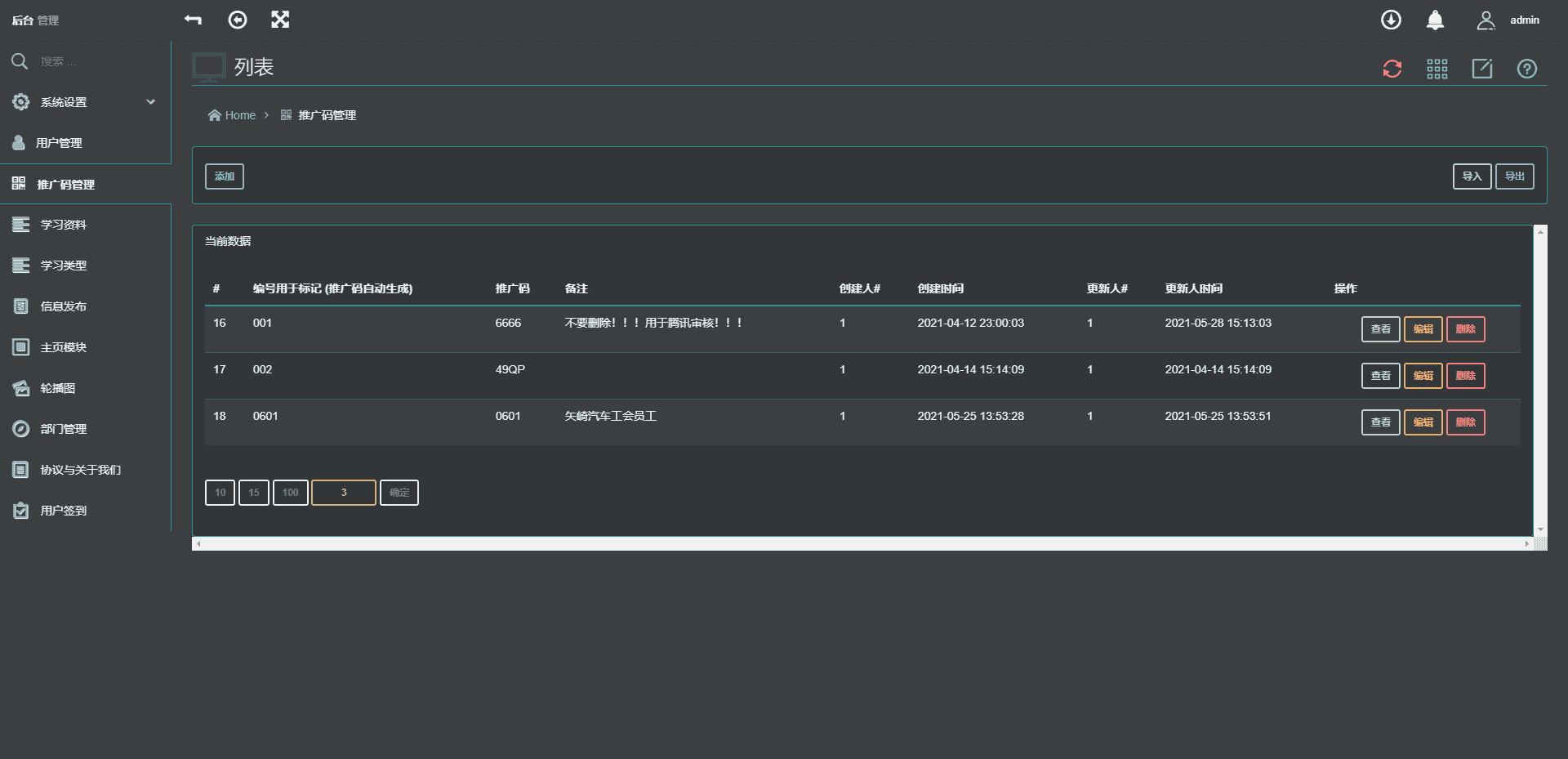Click the back arrow icon in top bar
1568x759 pixels.
(193, 20)
